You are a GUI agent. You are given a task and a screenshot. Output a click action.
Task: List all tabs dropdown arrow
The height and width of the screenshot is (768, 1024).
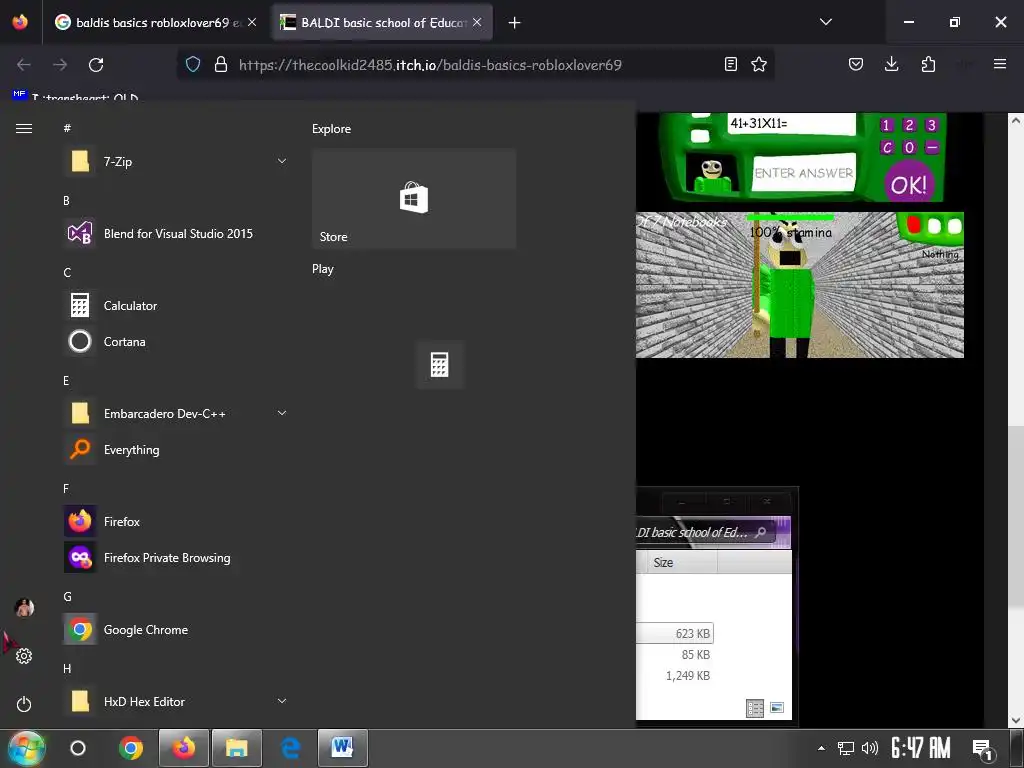point(825,22)
